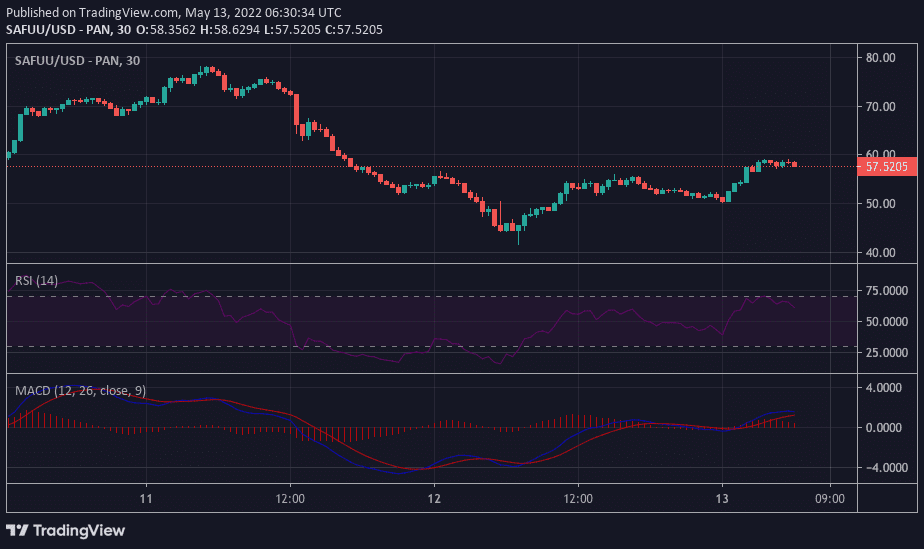Click the 4.0000 MACD scale label

pos(887,387)
